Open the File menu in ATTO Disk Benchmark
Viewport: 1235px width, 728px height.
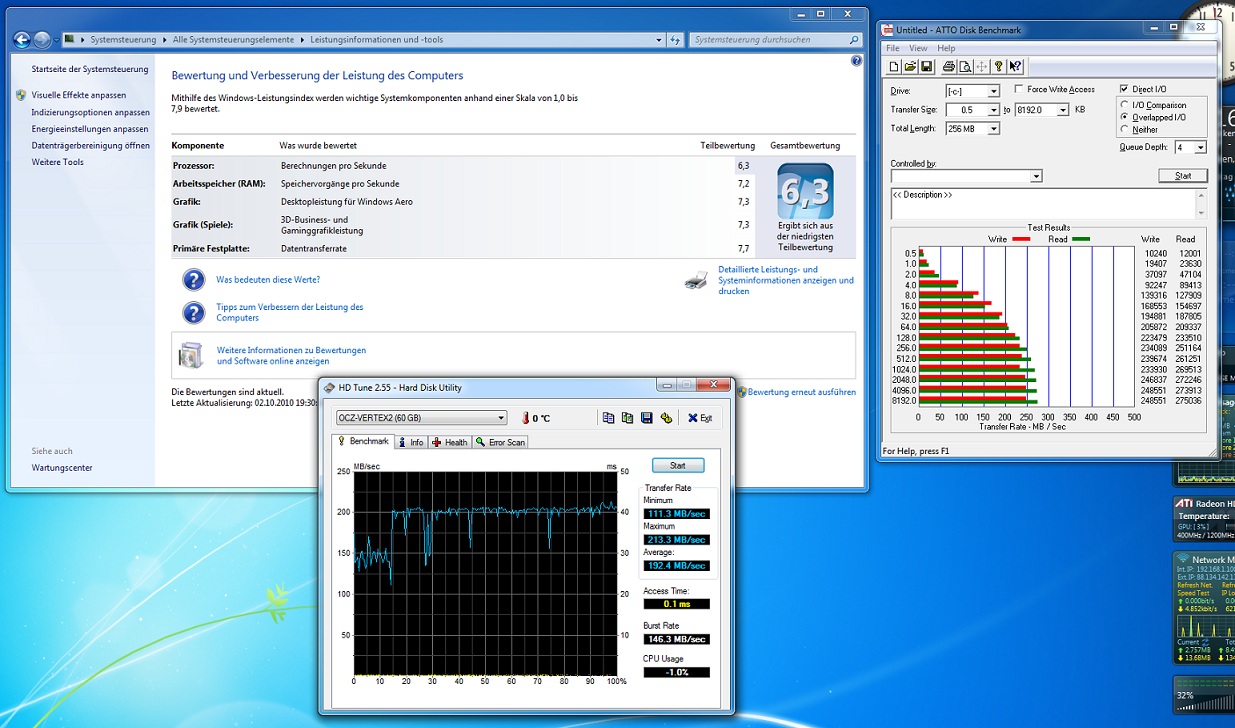[x=893, y=48]
